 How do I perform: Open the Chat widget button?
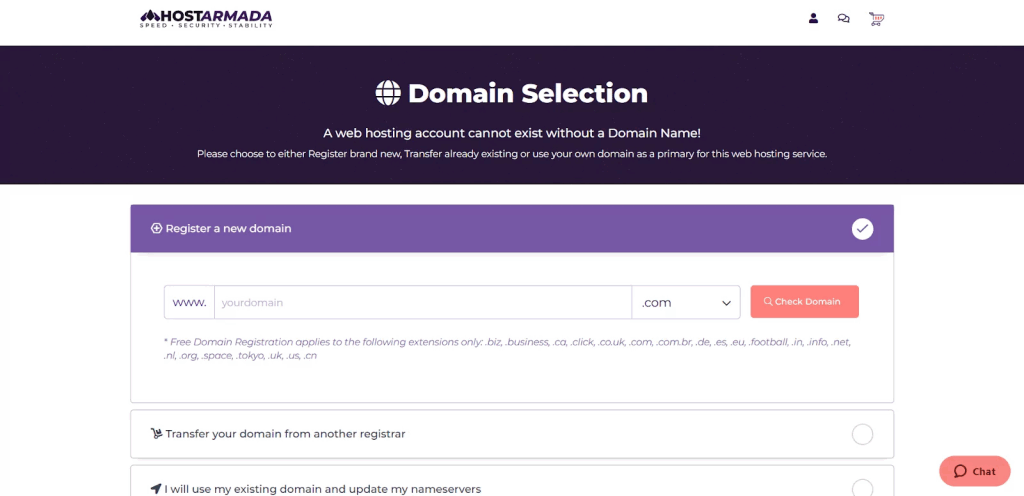(x=974, y=471)
